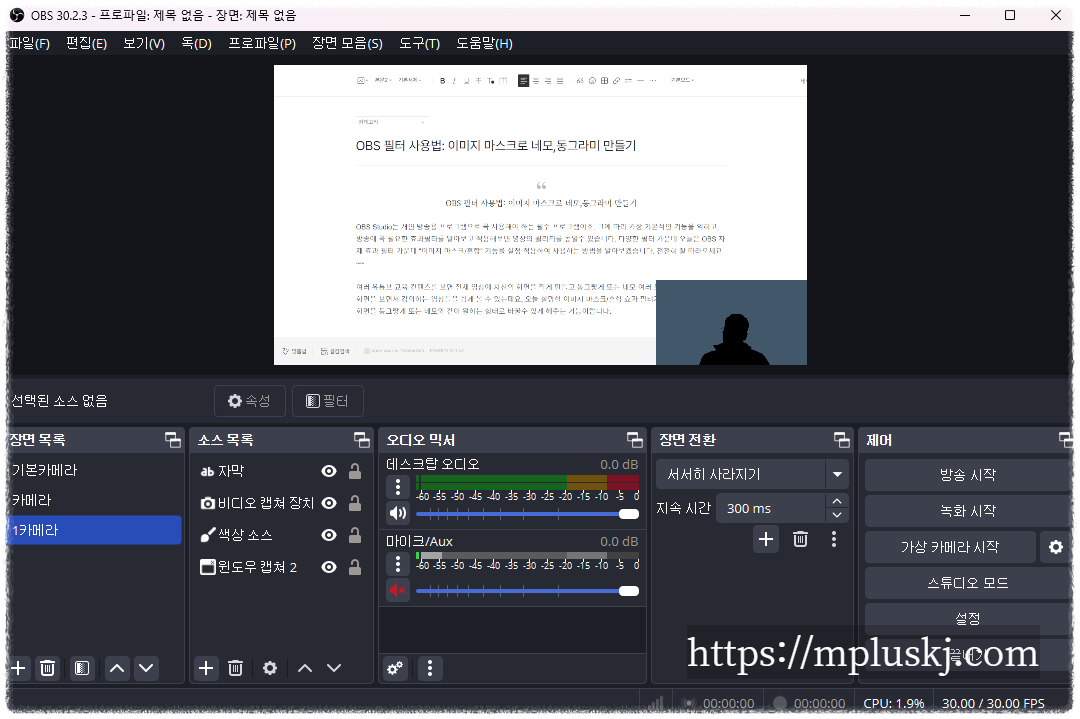Increase 지속 시간 with the up stepper arrow
The image size is (1080, 719).
[x=838, y=500]
